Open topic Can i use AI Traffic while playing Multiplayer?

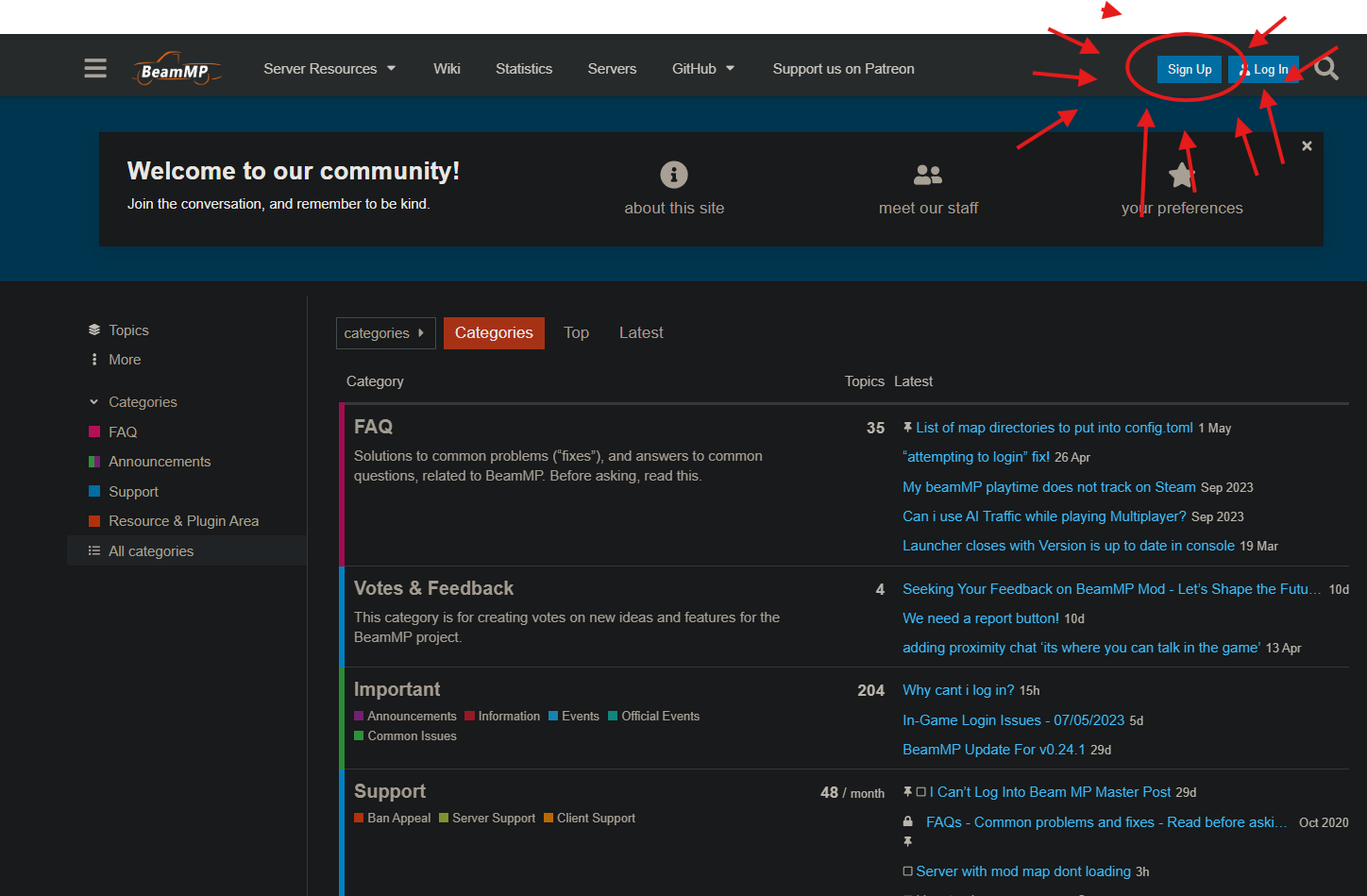[1044, 516]
